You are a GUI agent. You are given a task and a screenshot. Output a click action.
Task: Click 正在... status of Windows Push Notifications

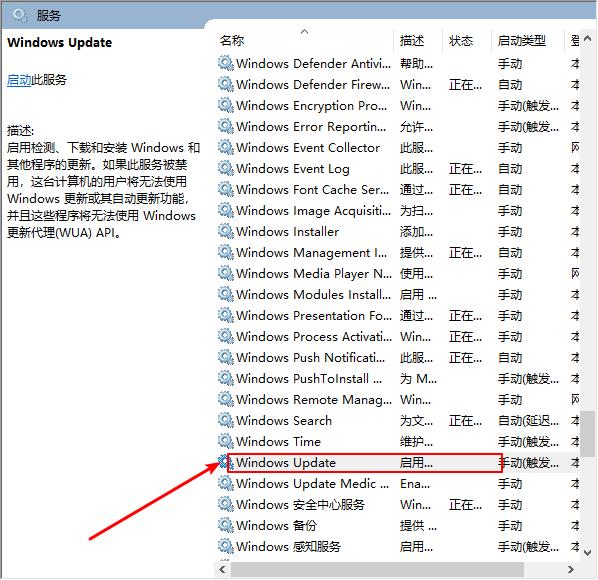(465, 357)
